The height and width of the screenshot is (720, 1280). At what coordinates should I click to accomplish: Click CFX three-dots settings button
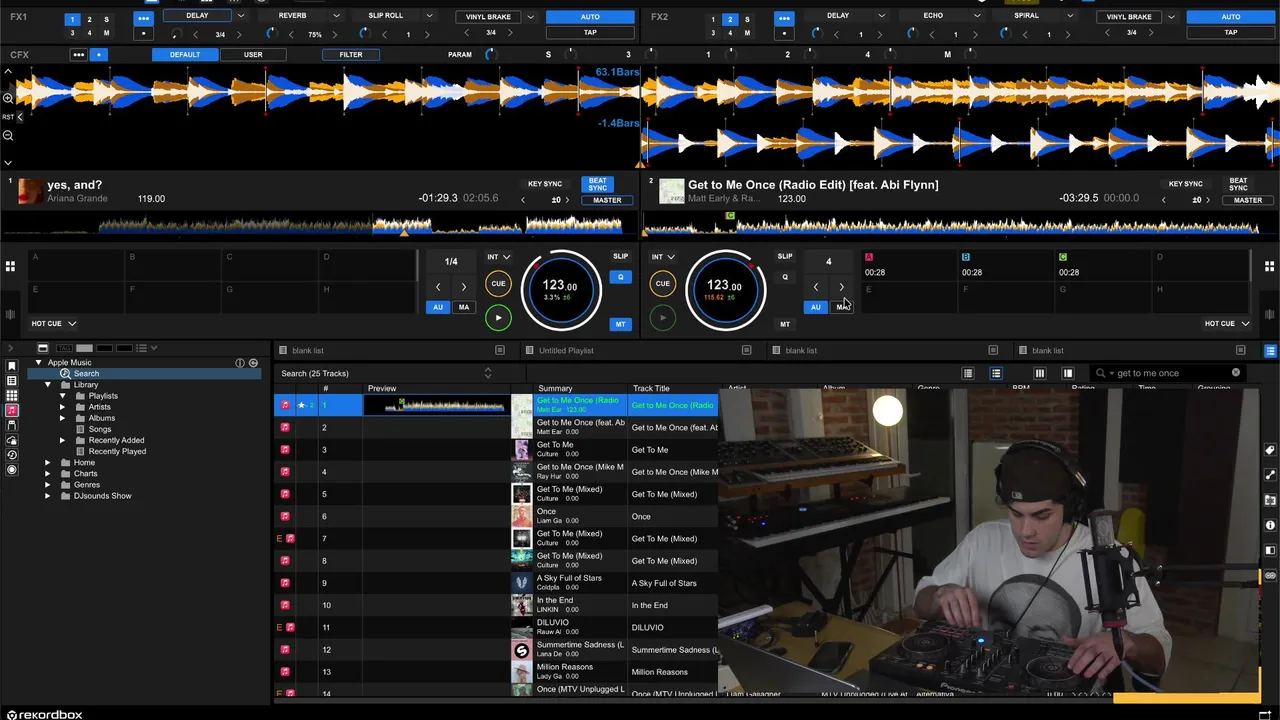[79, 54]
